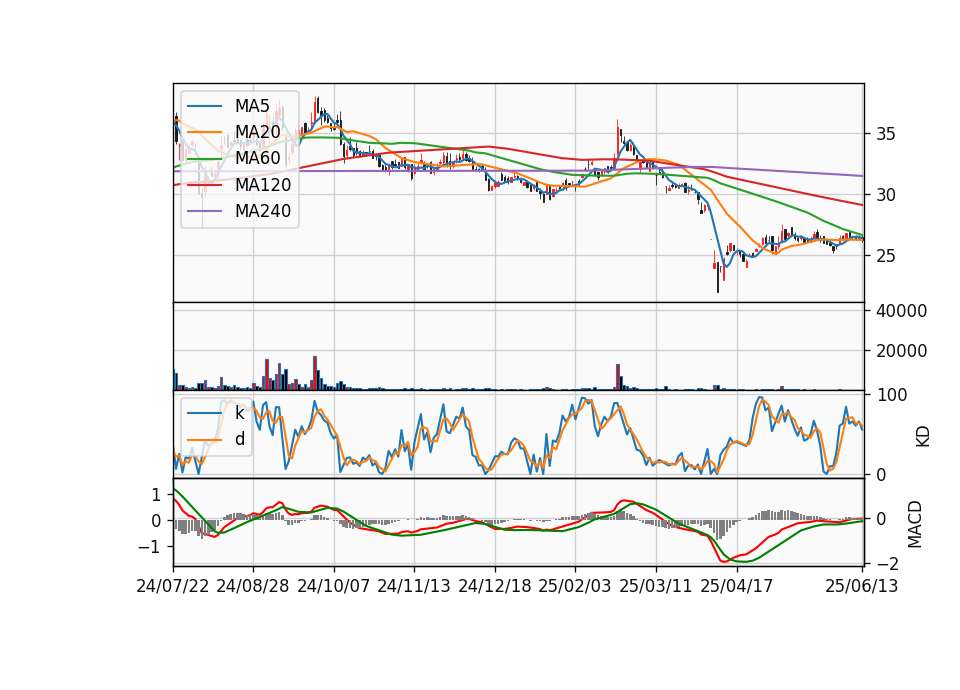Click the x-axis date 25/04/17
This screenshot has width=960, height=690.
point(737,586)
